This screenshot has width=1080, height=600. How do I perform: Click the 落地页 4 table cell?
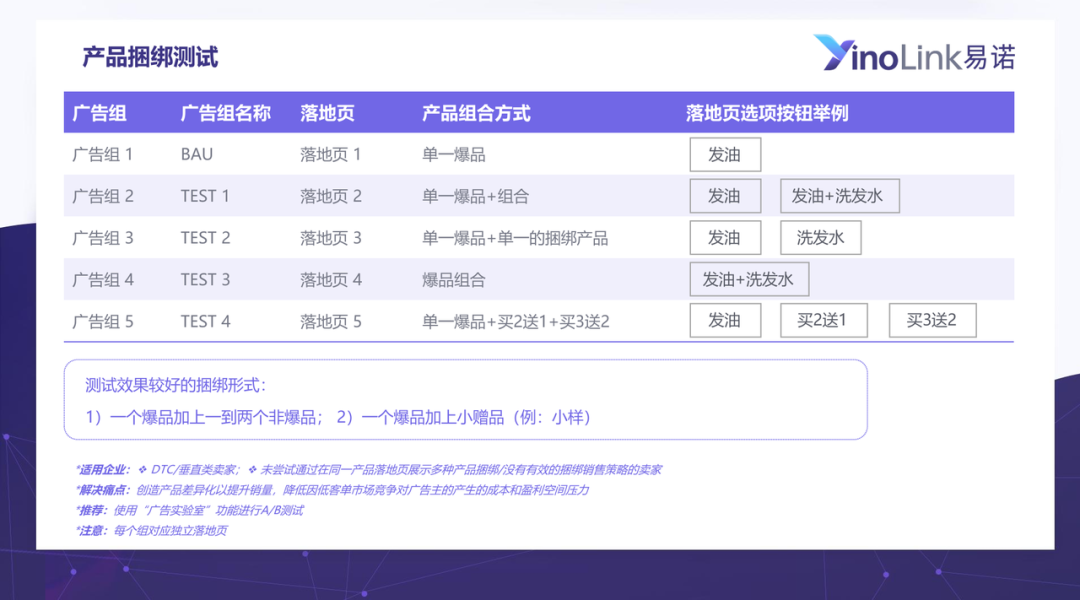click(331, 280)
